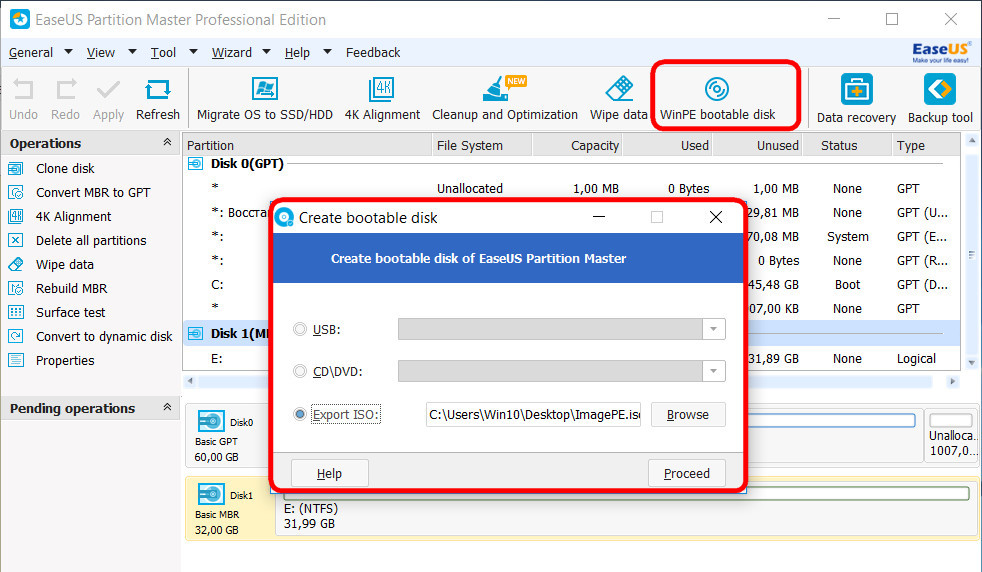
Task: Click the Undo toolbar icon
Action: click(x=24, y=89)
